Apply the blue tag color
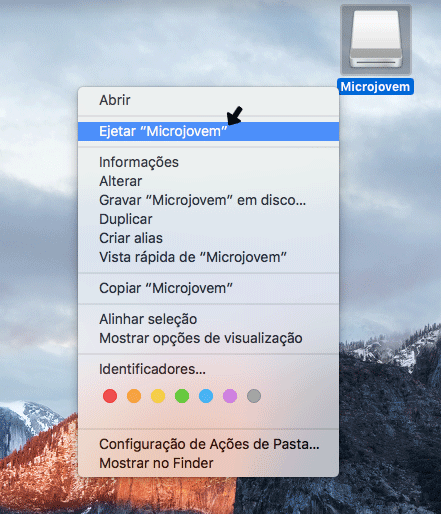This screenshot has height=514, width=441. (x=206, y=396)
